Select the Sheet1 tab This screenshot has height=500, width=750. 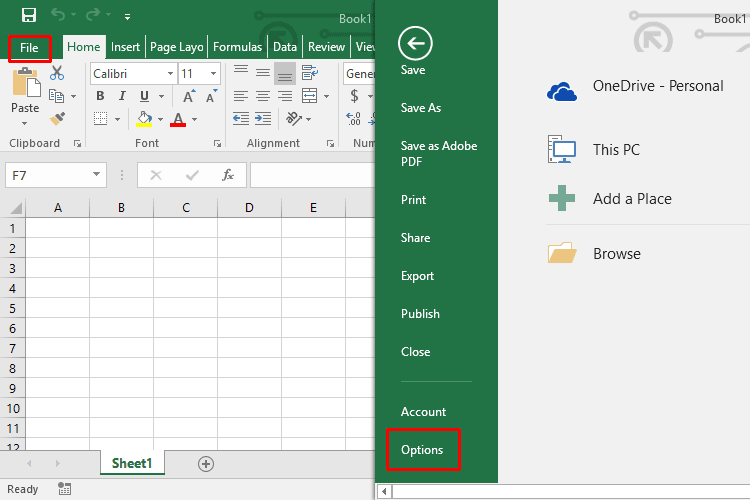click(132, 463)
